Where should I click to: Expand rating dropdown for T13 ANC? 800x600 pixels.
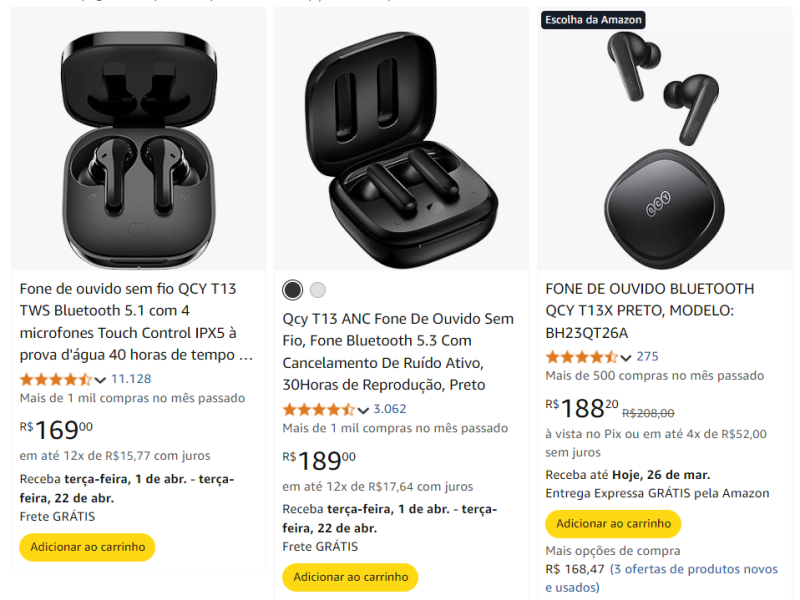[x=362, y=409]
